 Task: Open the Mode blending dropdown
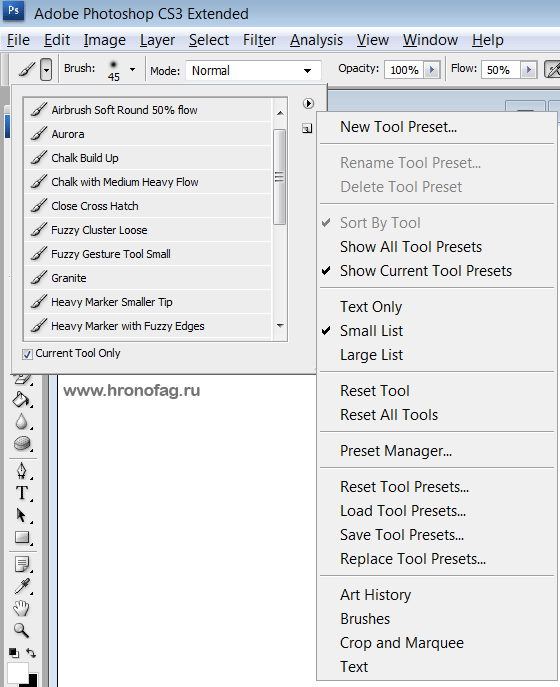click(x=253, y=71)
